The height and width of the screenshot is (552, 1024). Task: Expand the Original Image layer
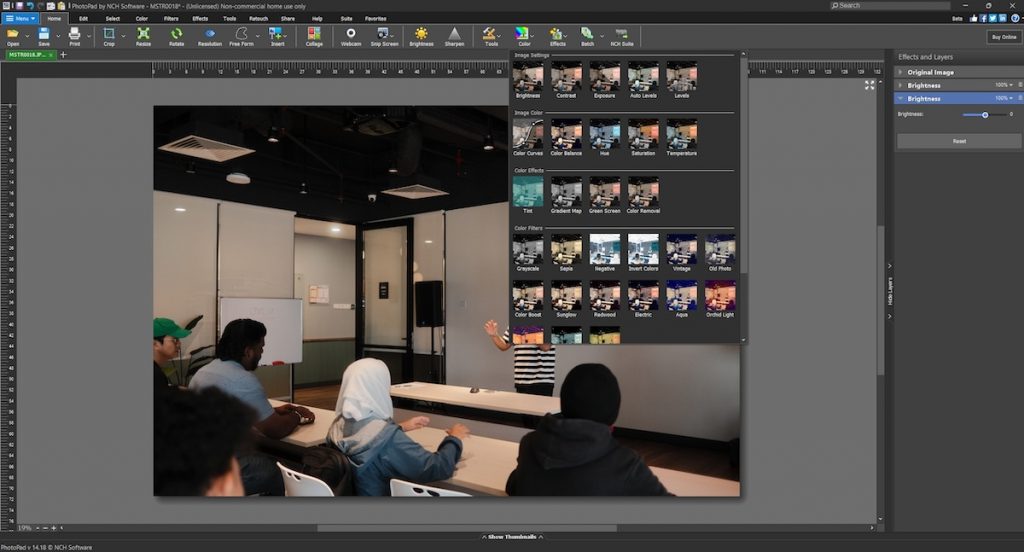coord(901,72)
